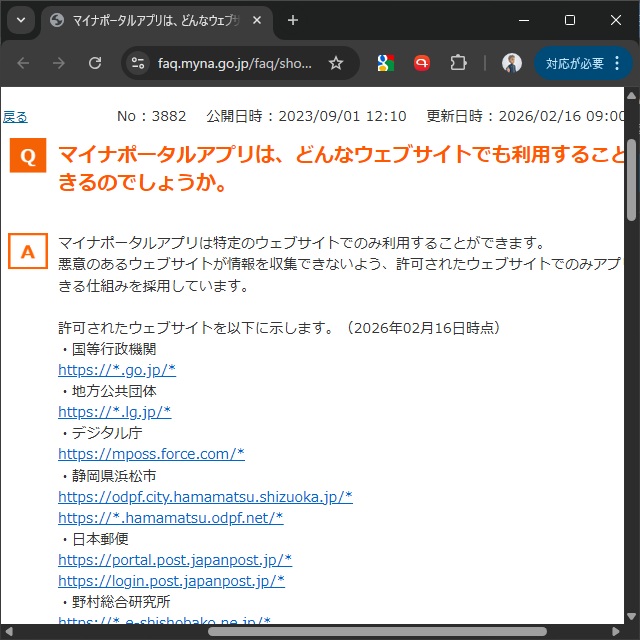Open the Extensions puzzle-piece menu
Screen dimensions: 640x640
[x=458, y=63]
